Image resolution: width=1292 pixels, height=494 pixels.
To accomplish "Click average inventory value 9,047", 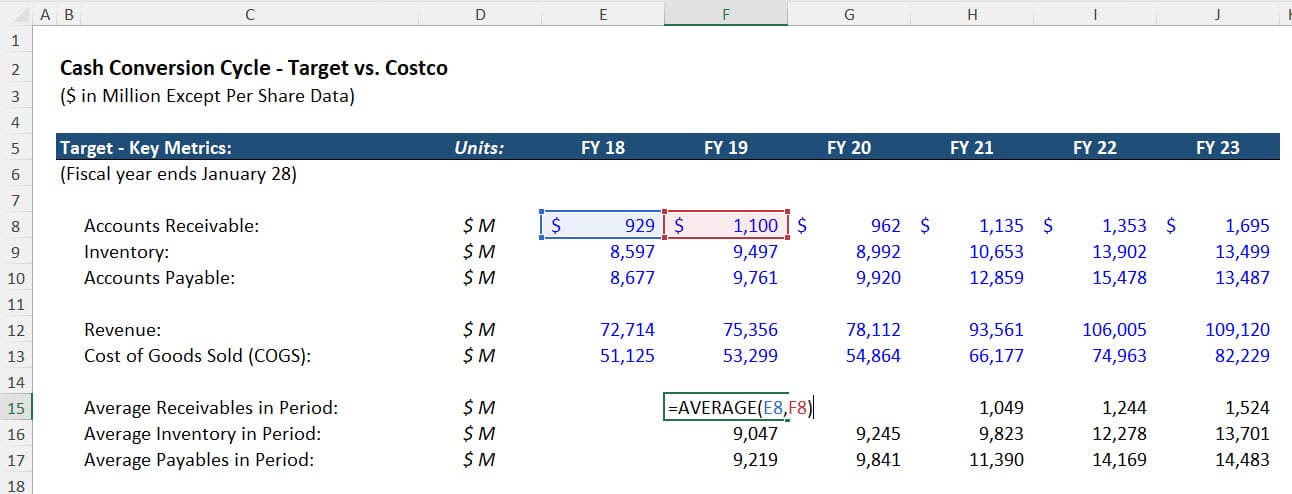I will pos(755,434).
